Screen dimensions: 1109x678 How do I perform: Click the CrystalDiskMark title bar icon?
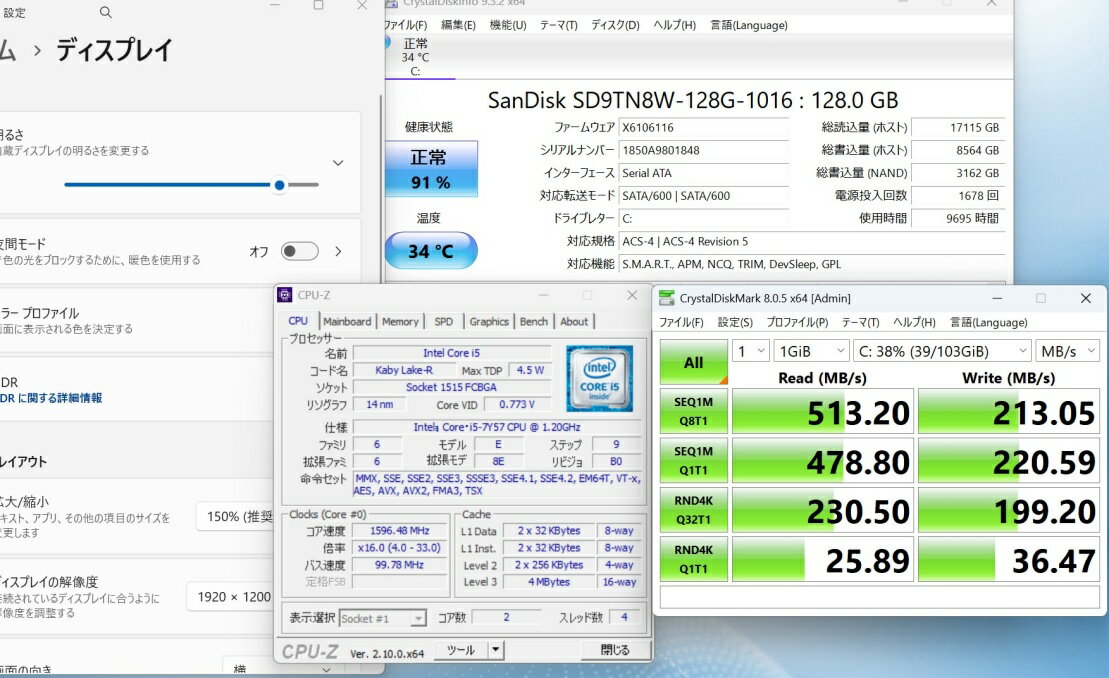pyautogui.click(x=667, y=298)
